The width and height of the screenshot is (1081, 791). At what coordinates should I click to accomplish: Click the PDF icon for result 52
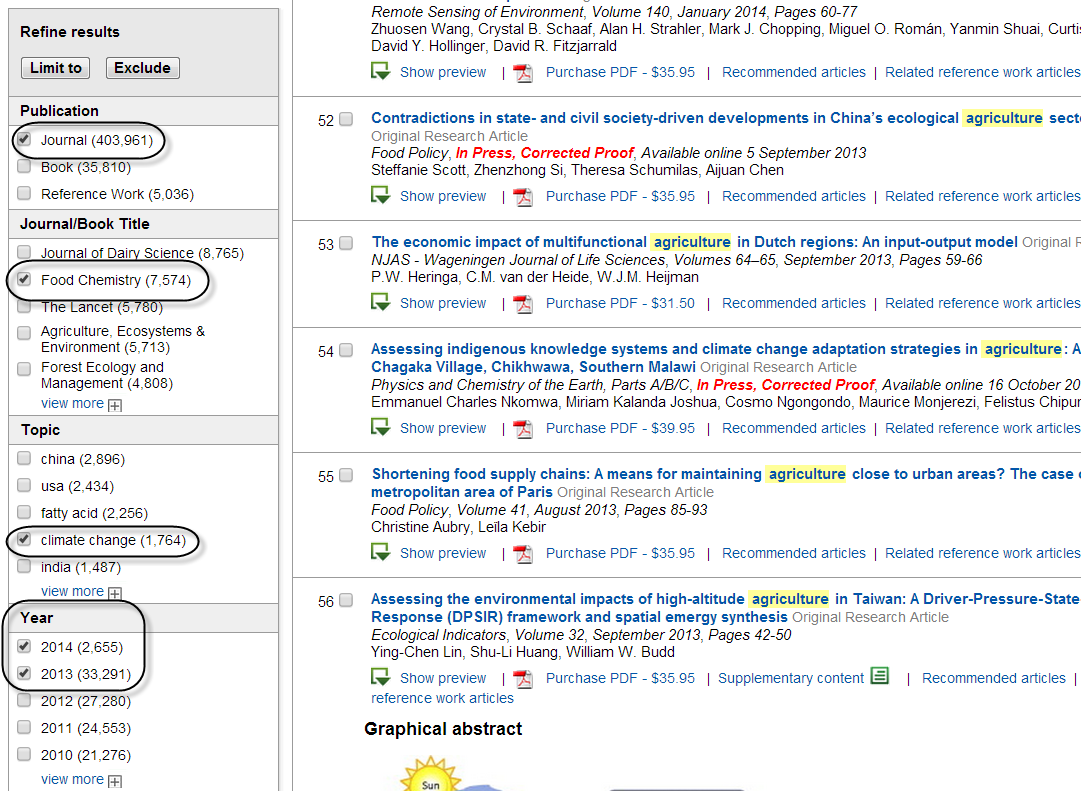coord(523,196)
